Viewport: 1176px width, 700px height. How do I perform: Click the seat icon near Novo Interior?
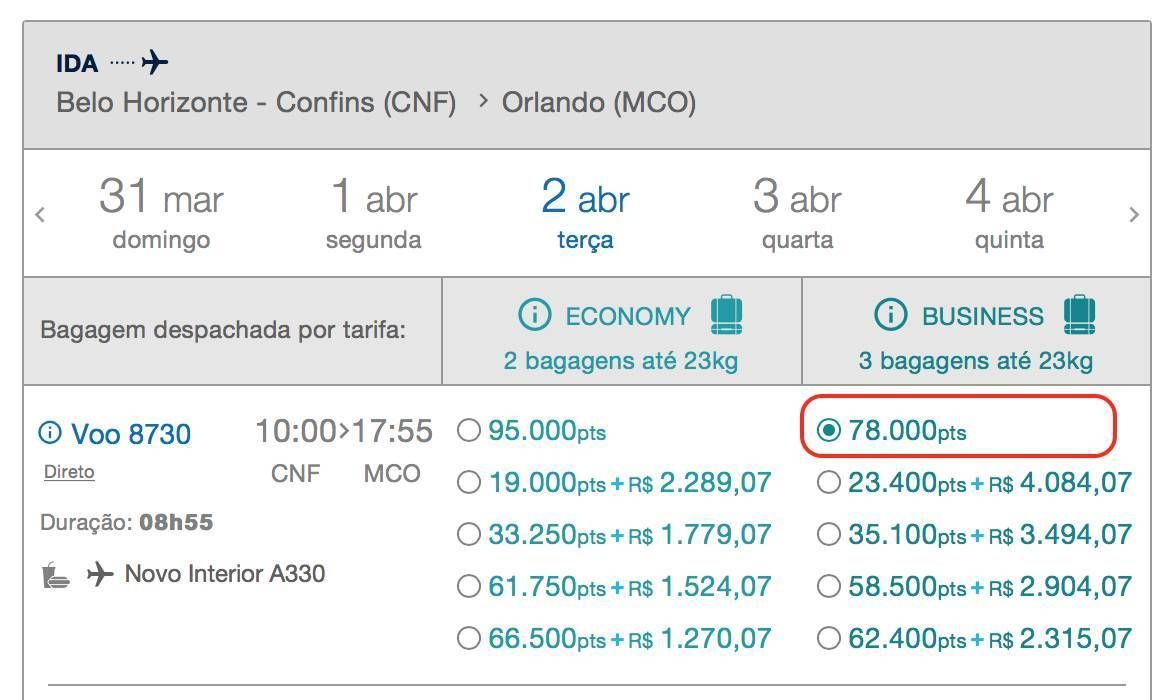click(x=56, y=576)
